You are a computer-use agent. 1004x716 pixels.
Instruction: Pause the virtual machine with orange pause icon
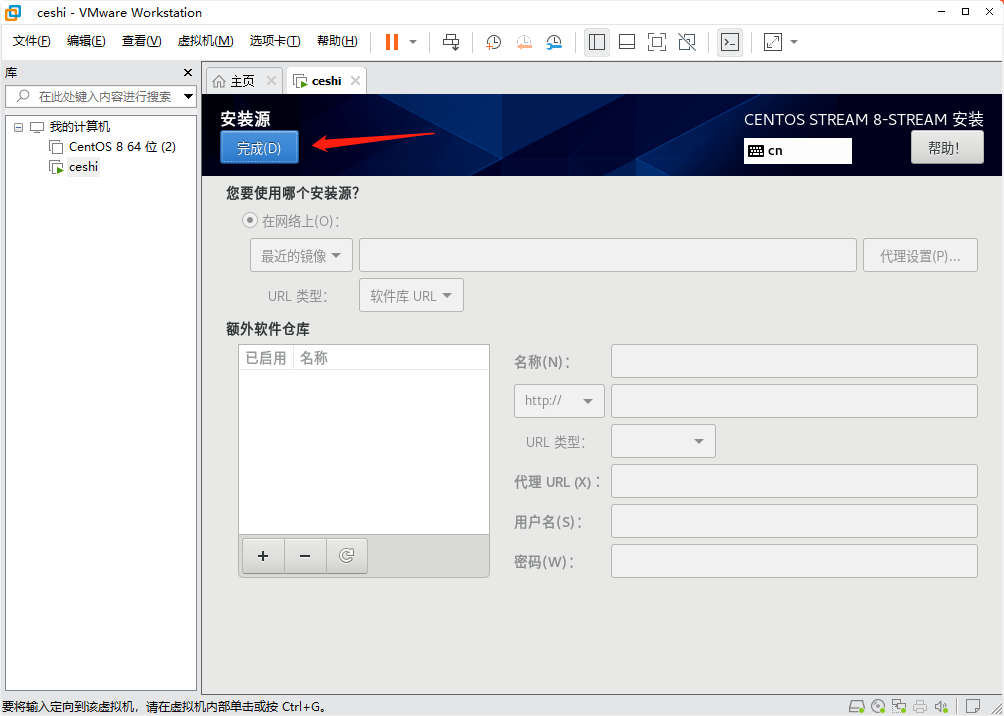pos(391,42)
